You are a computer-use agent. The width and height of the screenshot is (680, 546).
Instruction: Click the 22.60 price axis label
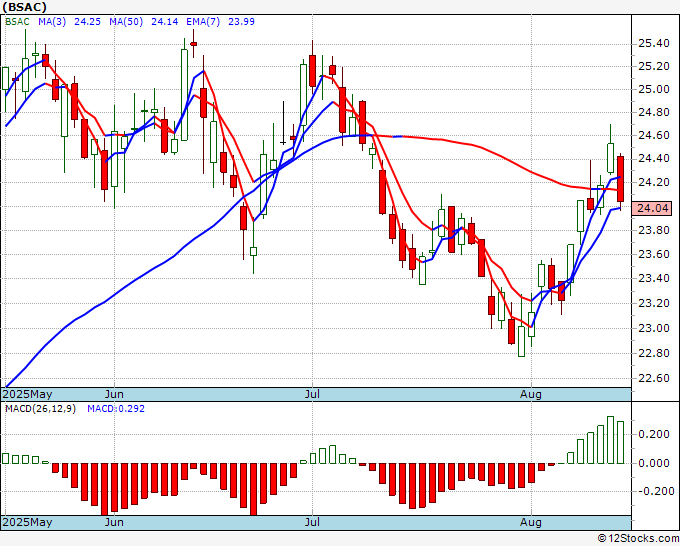pos(654,378)
